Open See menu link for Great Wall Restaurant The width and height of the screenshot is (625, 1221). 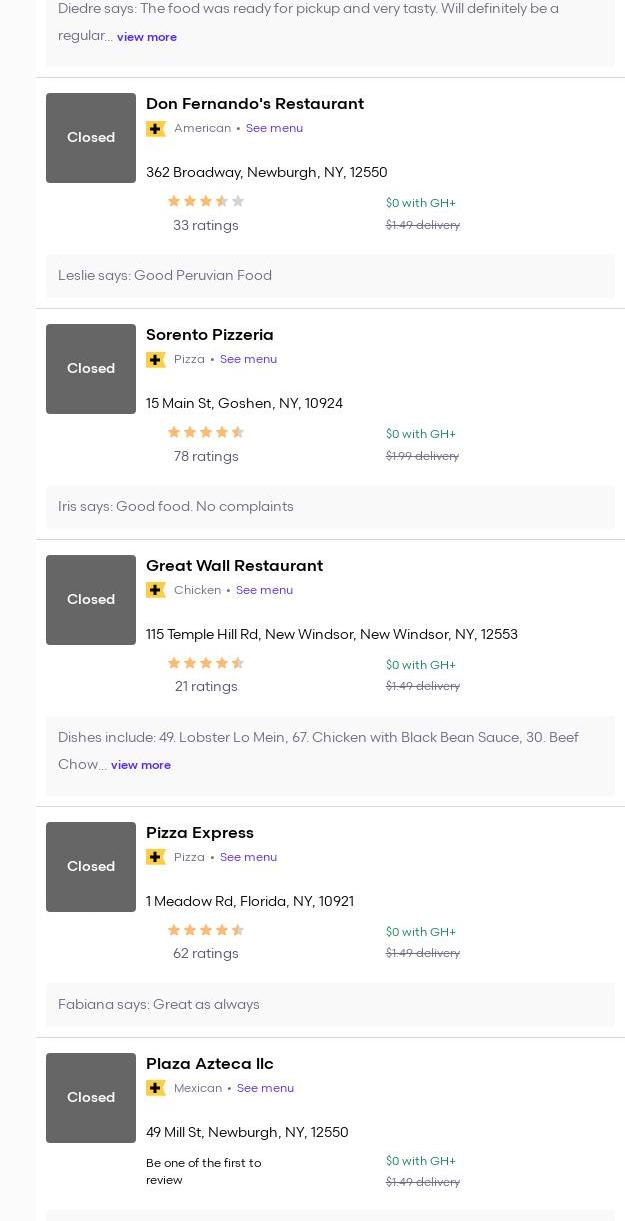click(264, 590)
